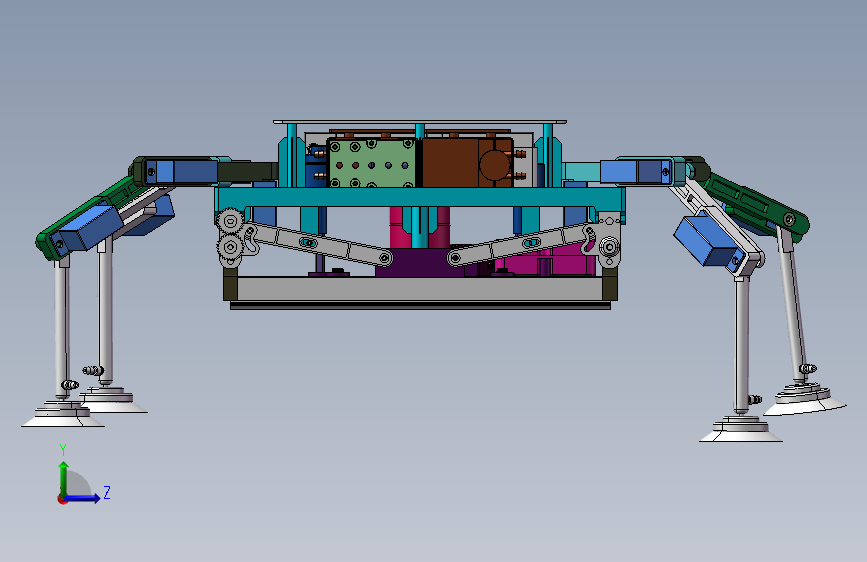This screenshot has width=867, height=562.
Task: Select the far-left suction cup foot
Action: (62, 416)
